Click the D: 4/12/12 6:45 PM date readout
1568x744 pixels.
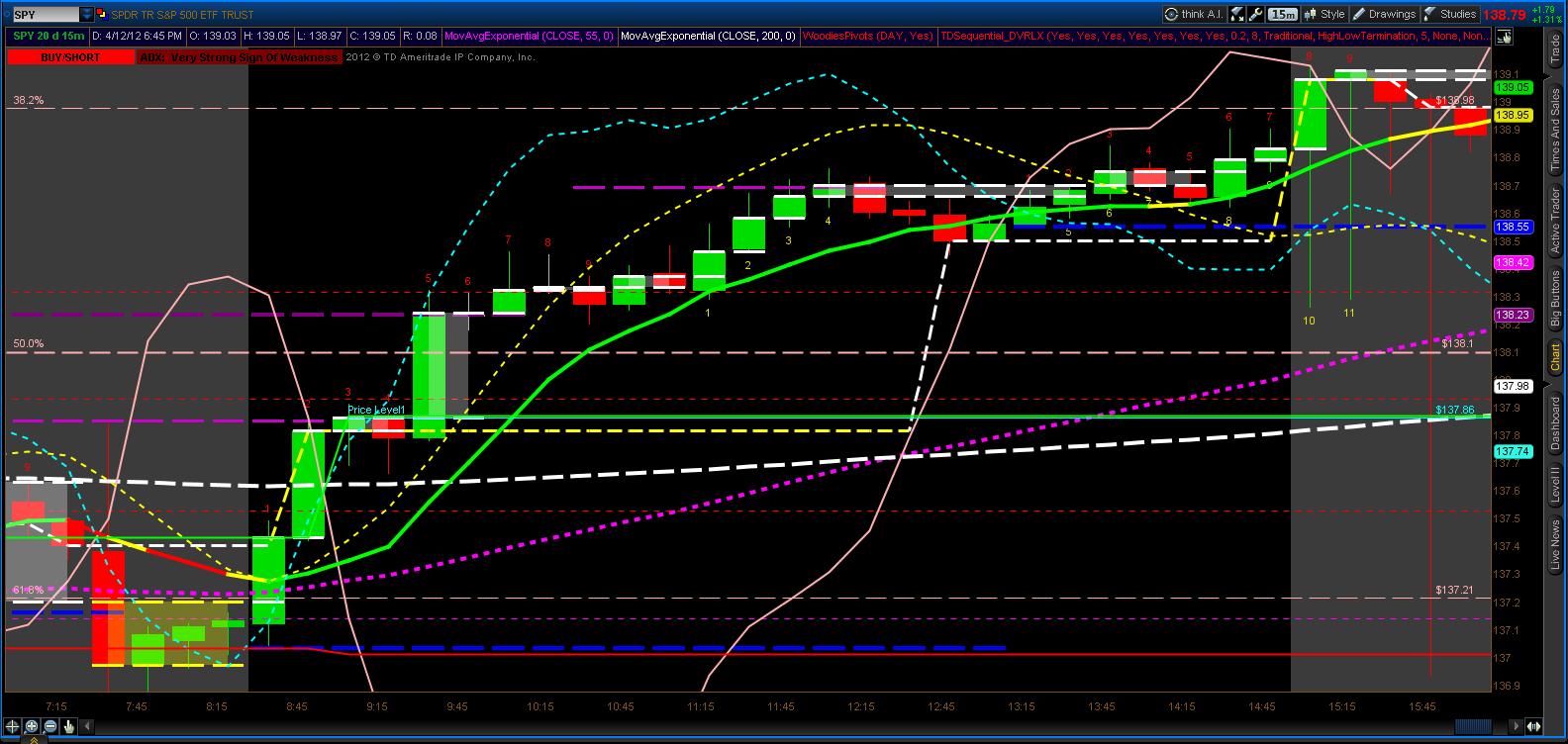click(136, 36)
